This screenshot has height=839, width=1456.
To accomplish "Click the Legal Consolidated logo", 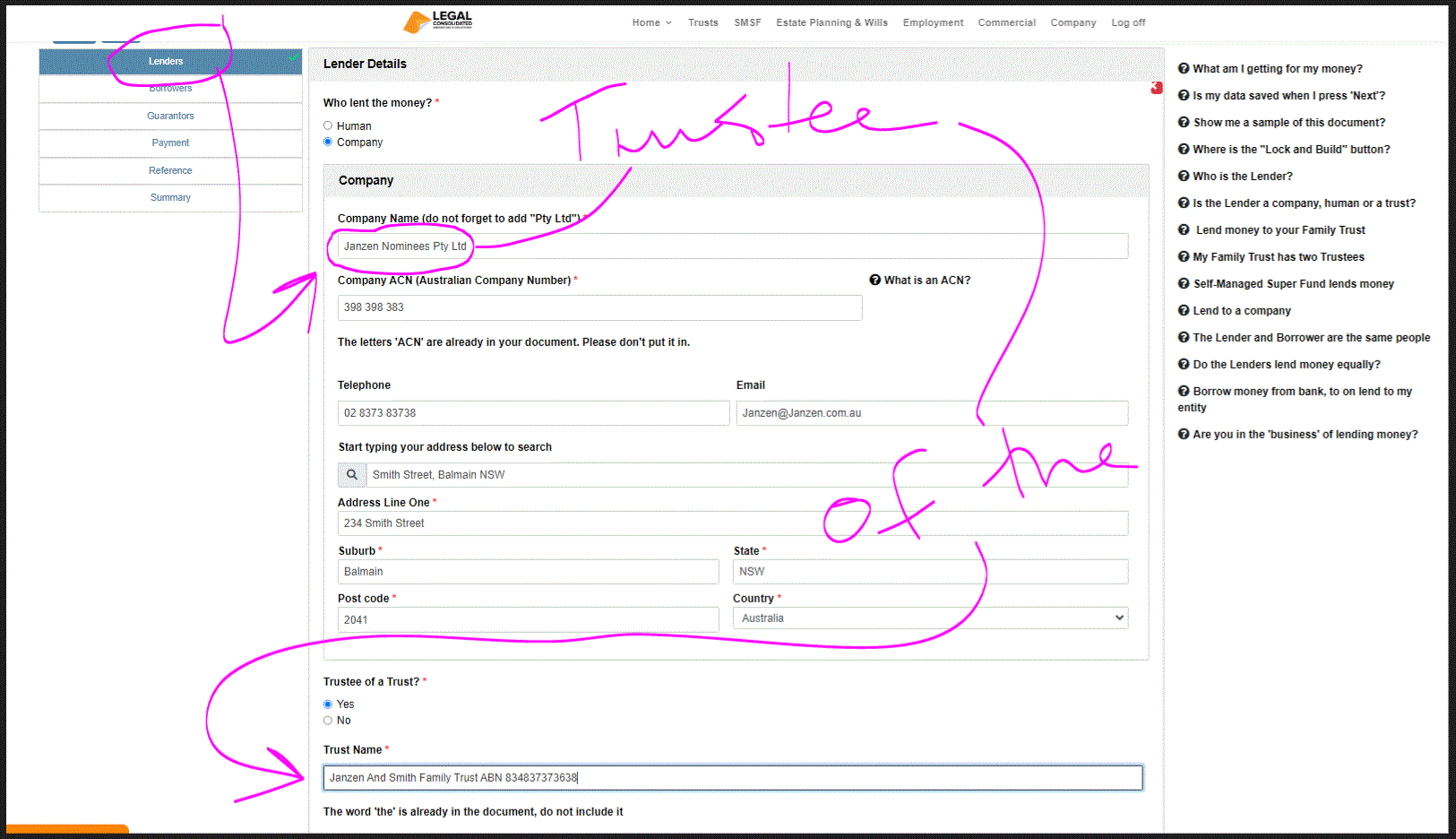I will pos(437,22).
